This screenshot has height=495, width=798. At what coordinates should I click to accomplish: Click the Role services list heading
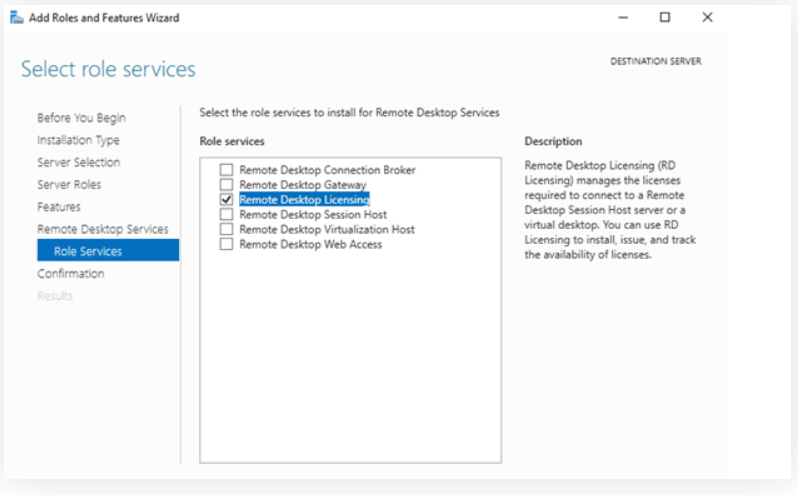(232, 141)
